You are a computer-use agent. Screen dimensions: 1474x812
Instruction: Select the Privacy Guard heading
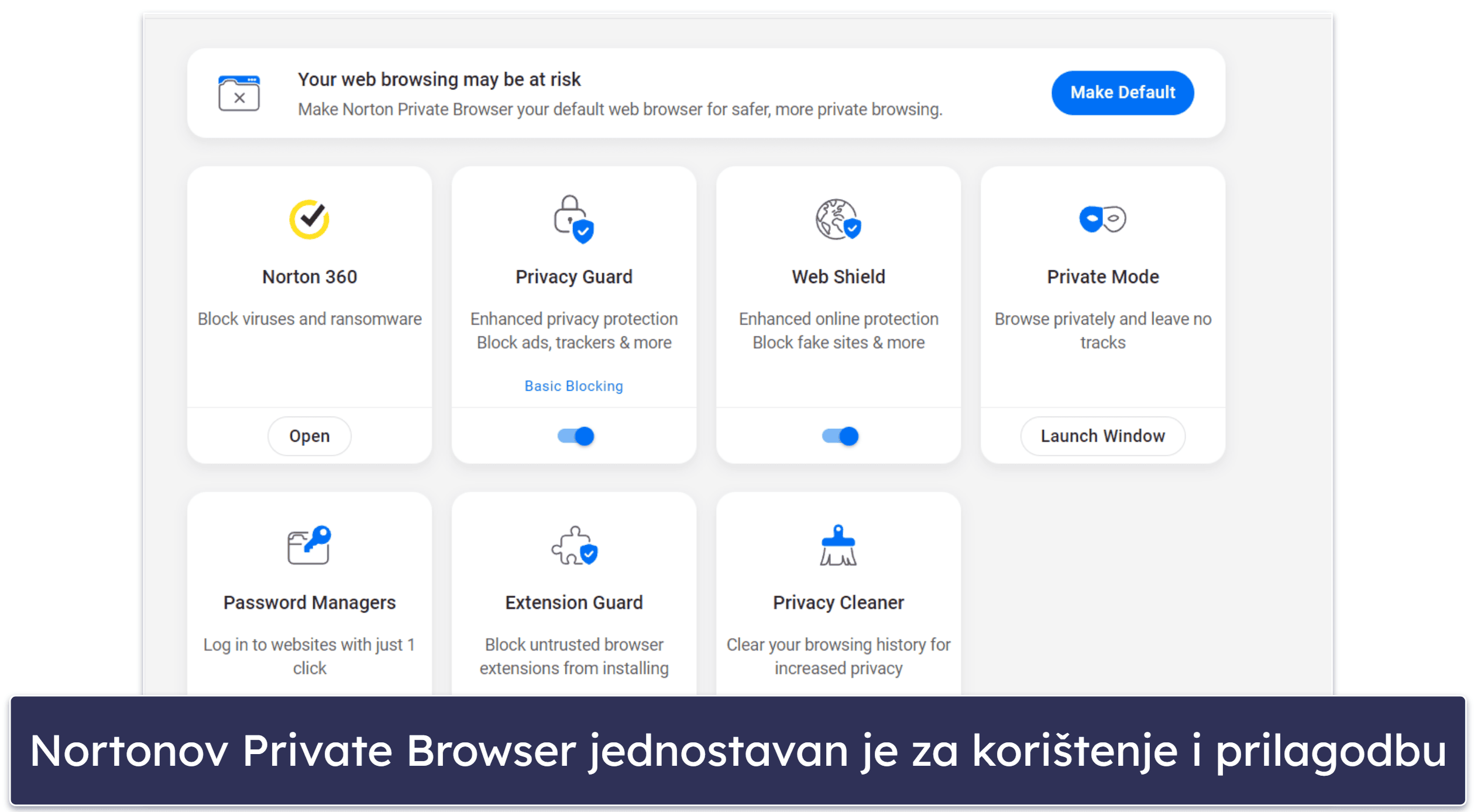click(x=573, y=277)
